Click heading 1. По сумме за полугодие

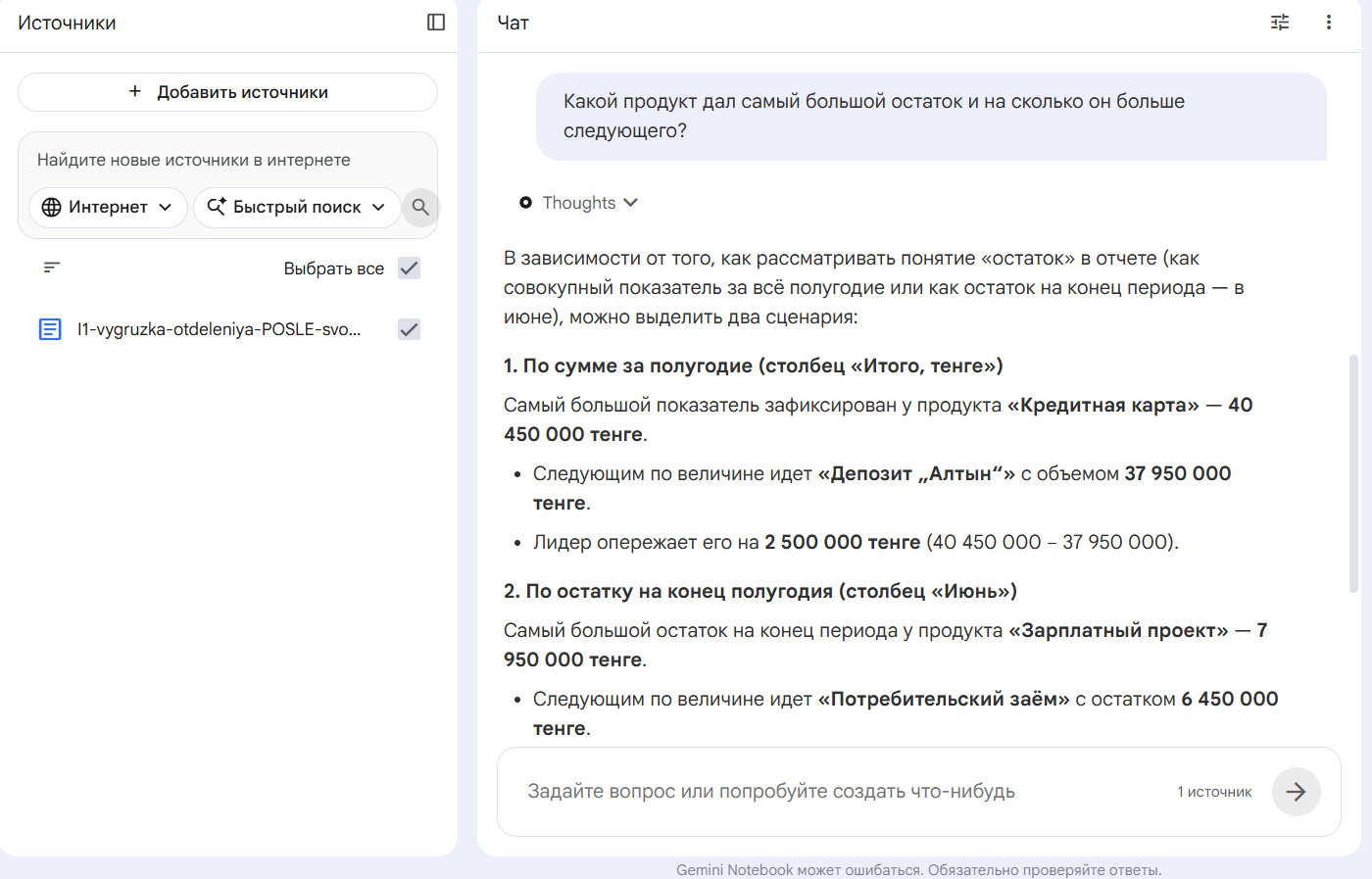point(753,366)
